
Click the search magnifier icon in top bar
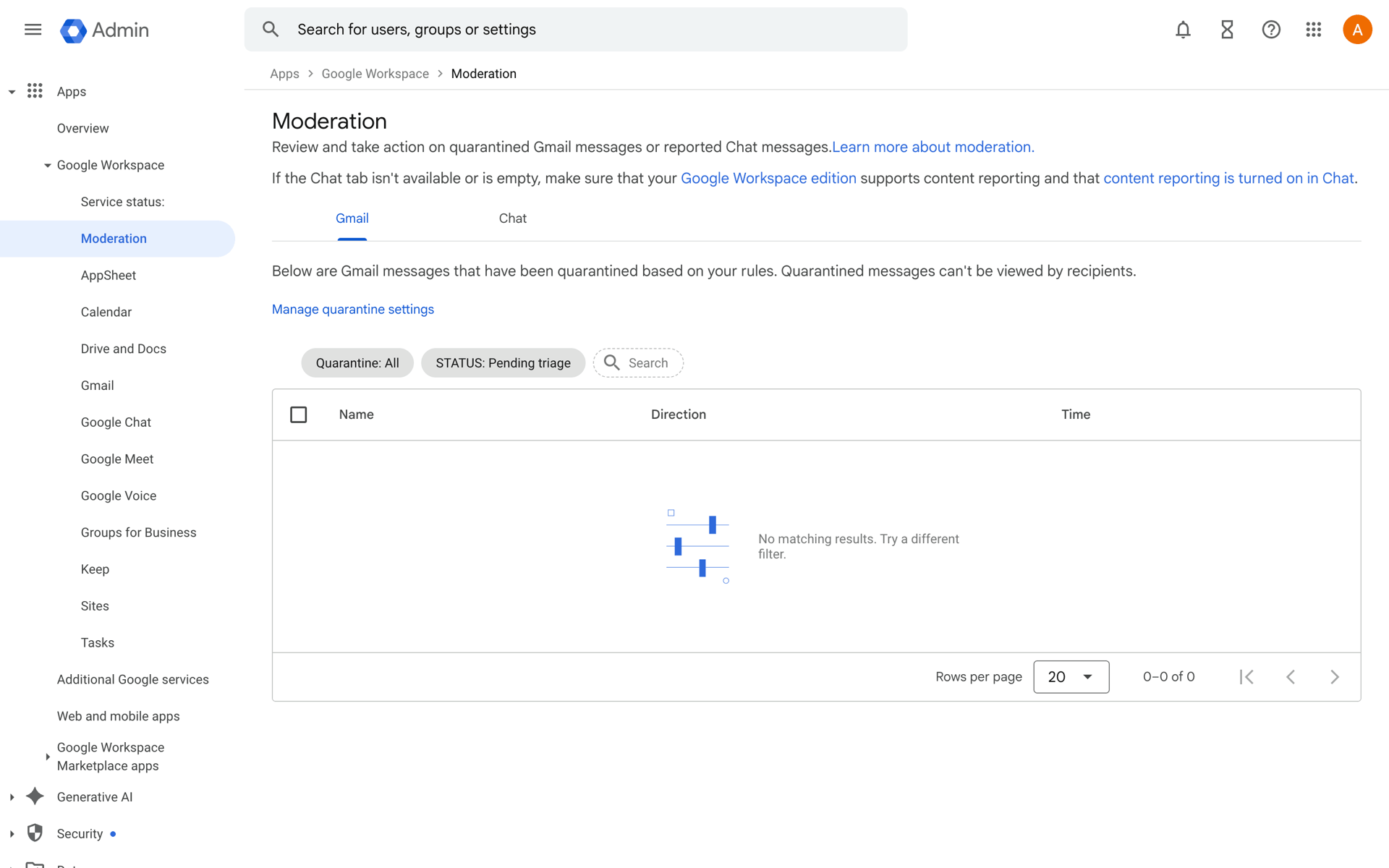click(x=271, y=30)
